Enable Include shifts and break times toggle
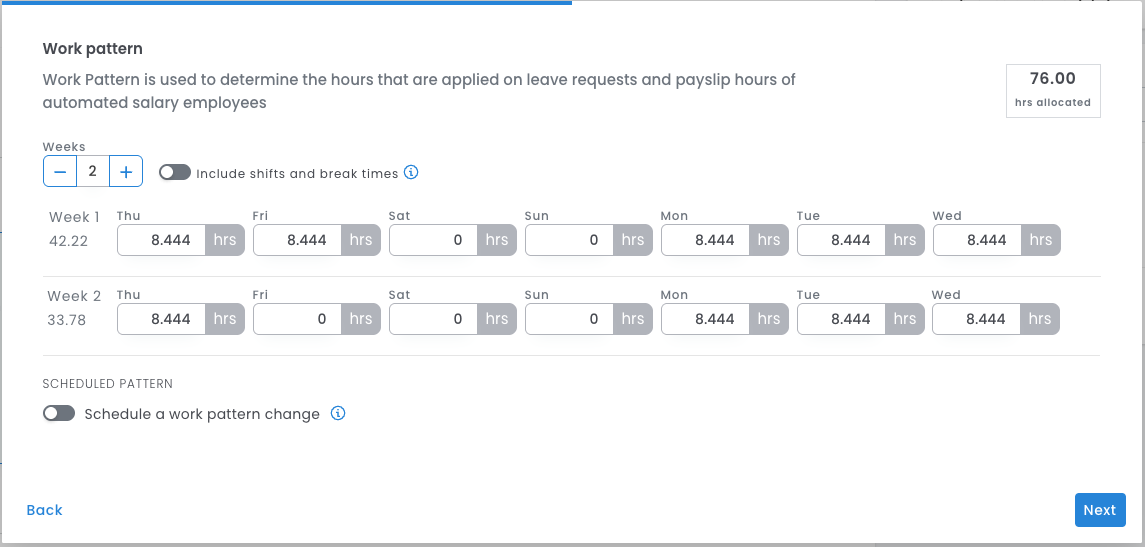This screenshot has width=1145, height=547. pyautogui.click(x=174, y=172)
